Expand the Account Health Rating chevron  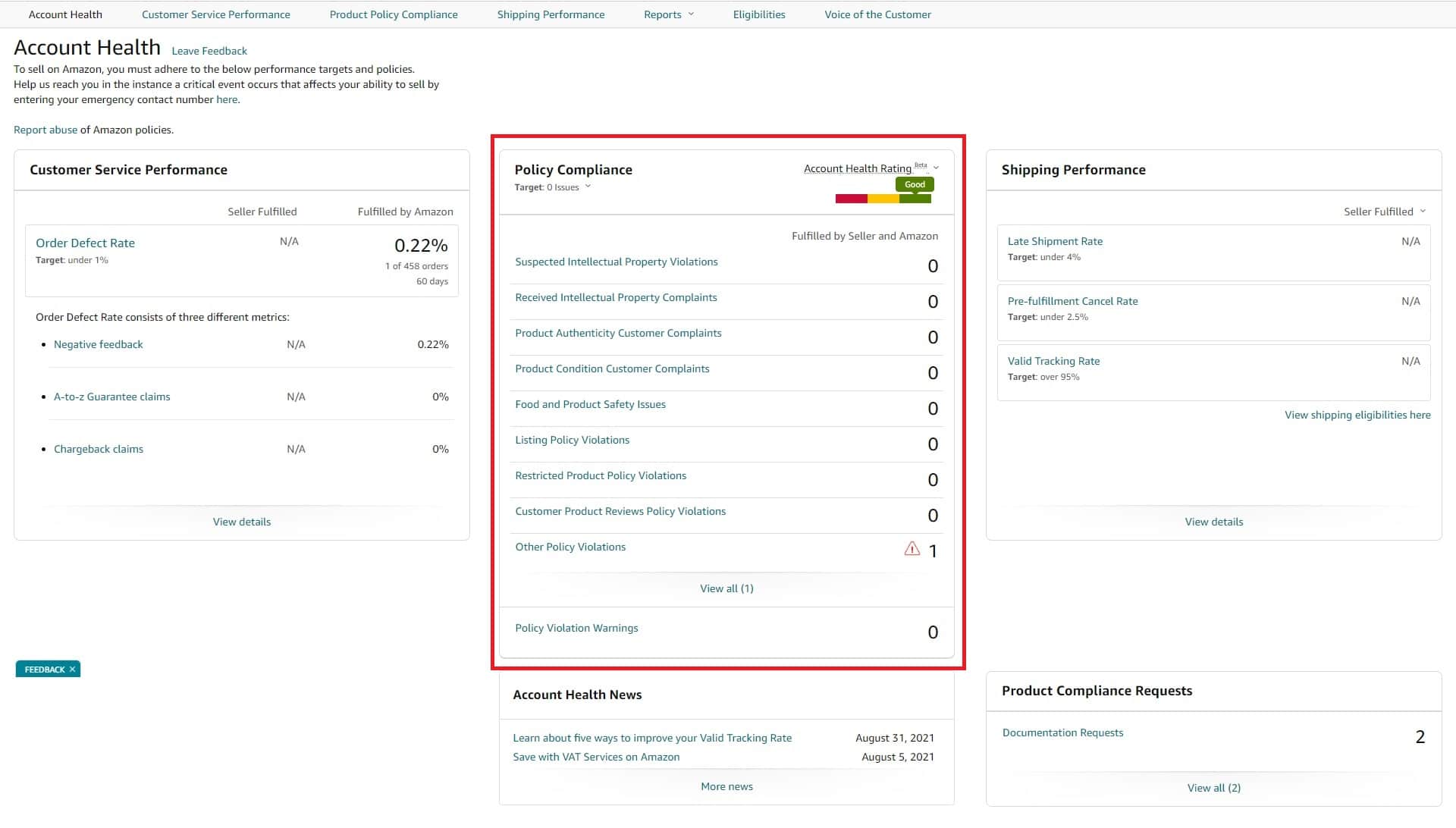(x=936, y=168)
